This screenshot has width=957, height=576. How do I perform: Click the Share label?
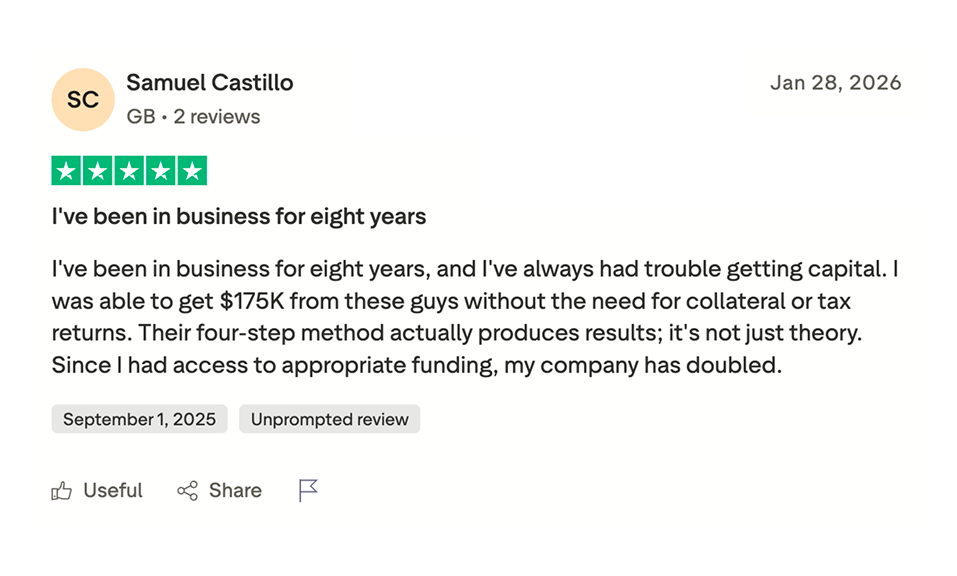pos(235,491)
